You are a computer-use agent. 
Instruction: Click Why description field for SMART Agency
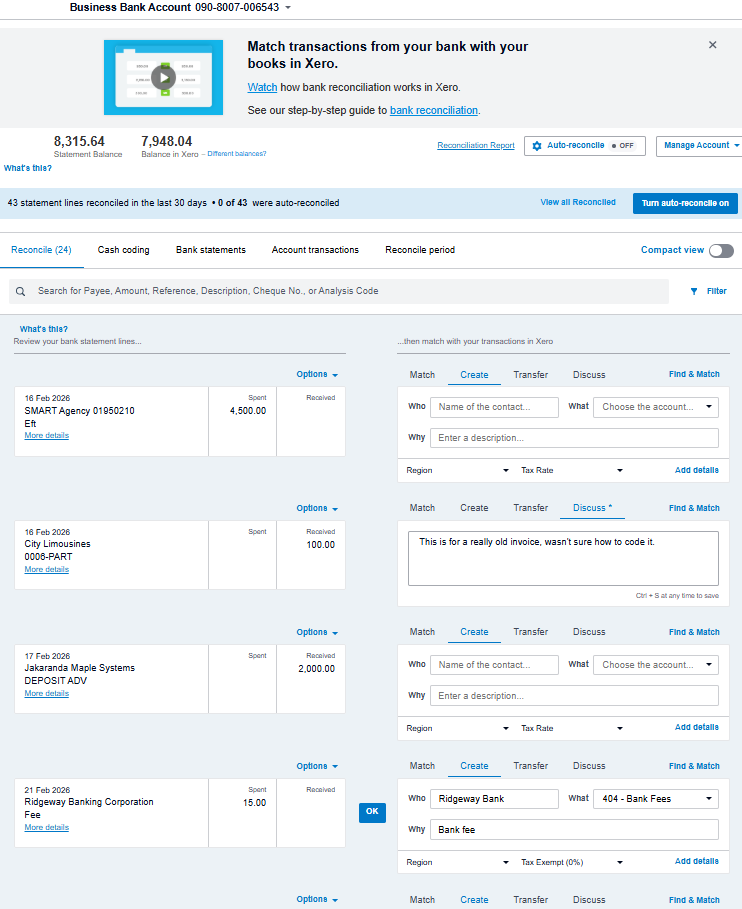click(x=574, y=438)
